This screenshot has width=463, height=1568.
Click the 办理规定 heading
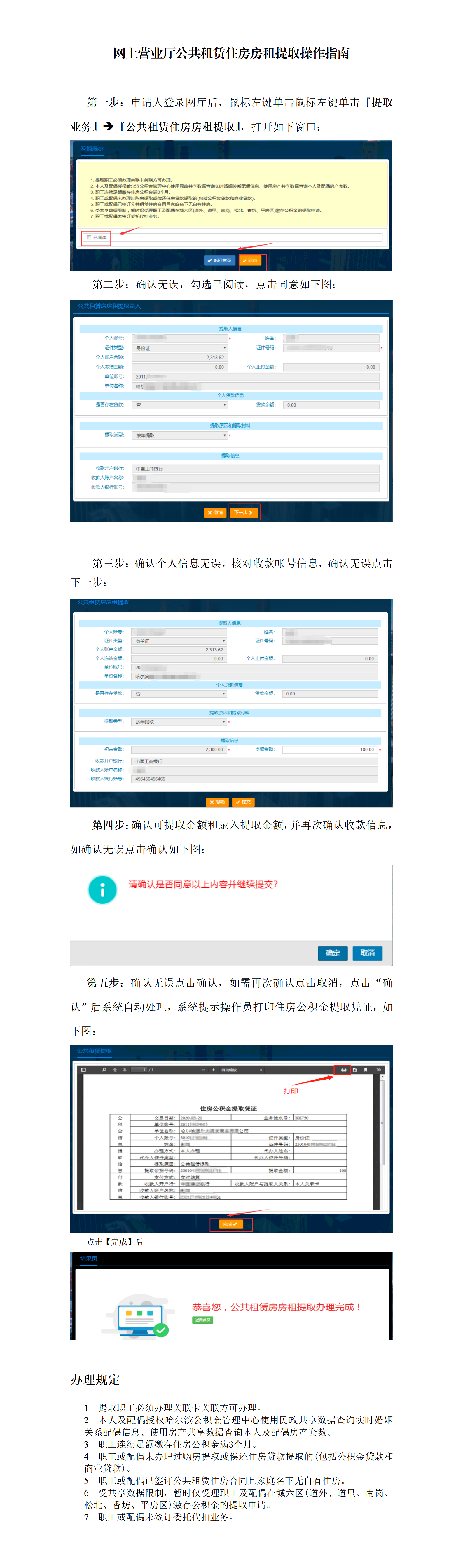coord(95,1379)
